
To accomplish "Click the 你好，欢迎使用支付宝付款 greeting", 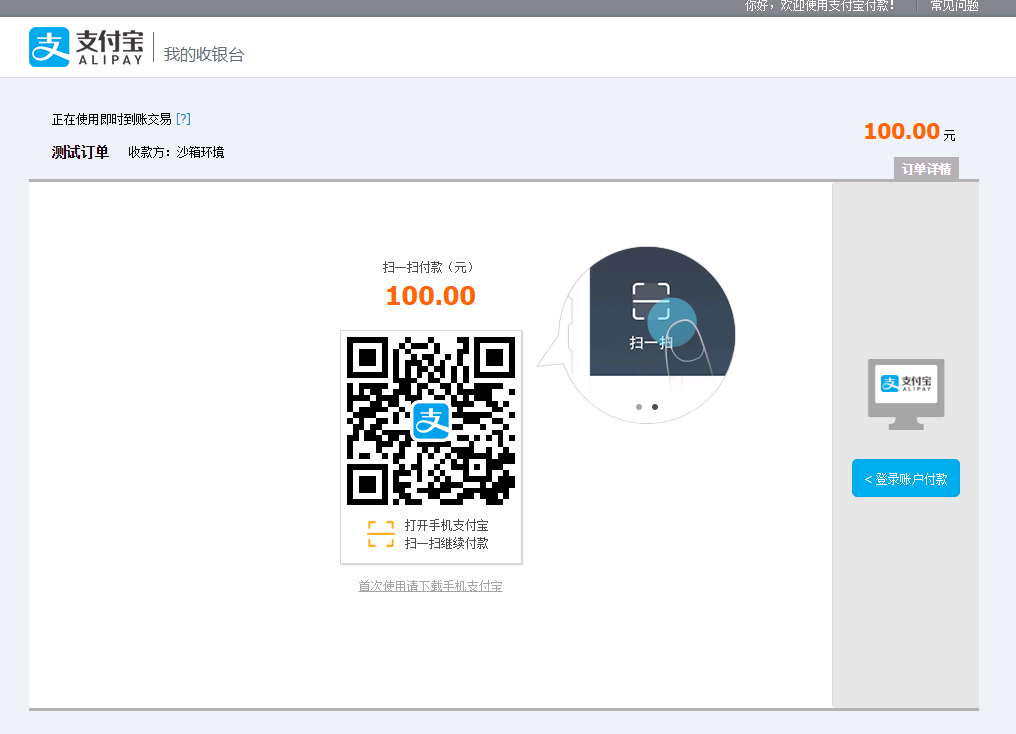I will (820, 6).
